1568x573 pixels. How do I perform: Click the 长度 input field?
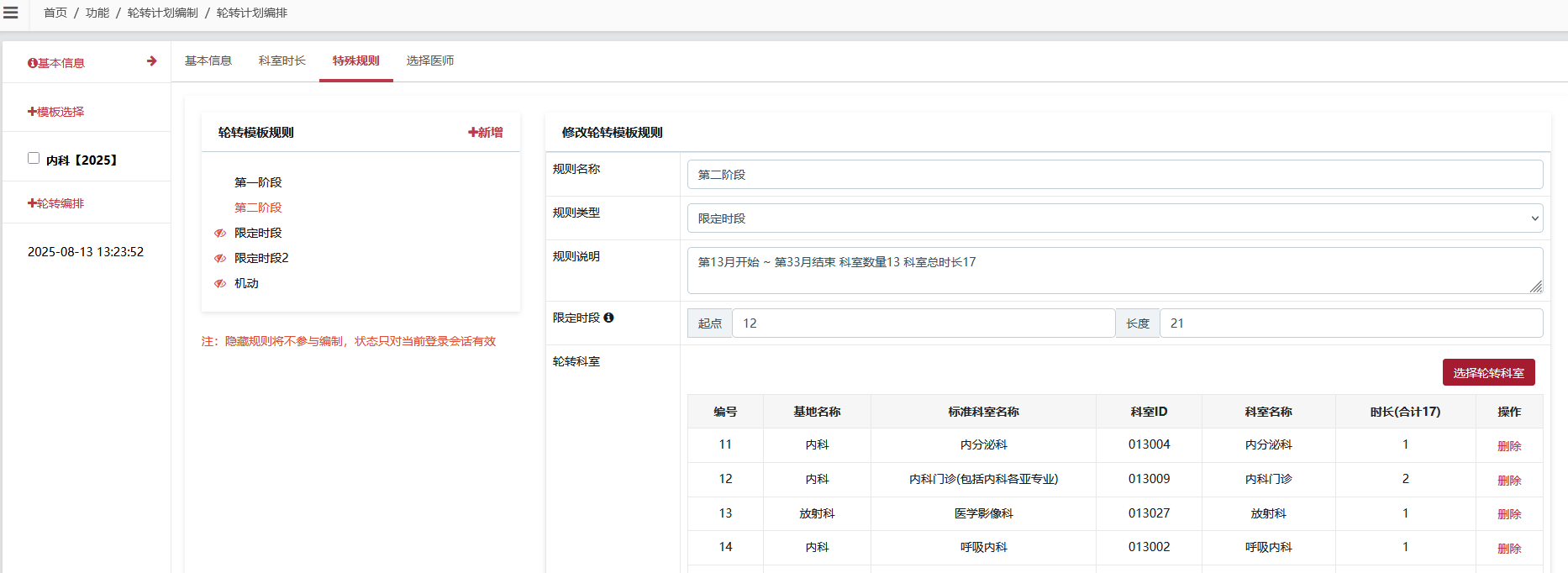click(1351, 323)
